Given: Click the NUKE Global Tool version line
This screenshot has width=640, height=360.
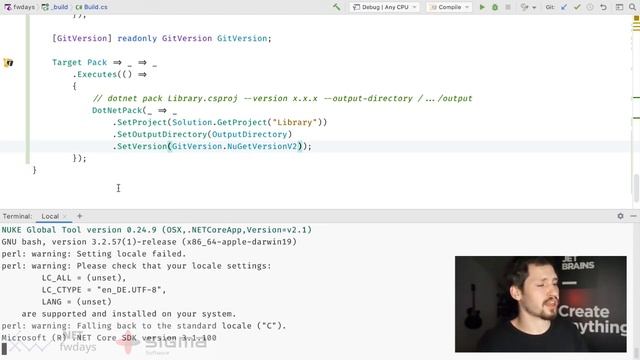Looking at the screenshot, I should [x=157, y=230].
